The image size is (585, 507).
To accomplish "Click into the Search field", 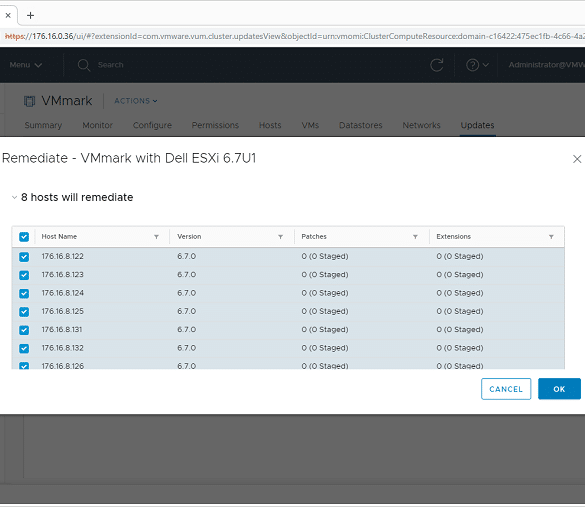I will [110, 65].
